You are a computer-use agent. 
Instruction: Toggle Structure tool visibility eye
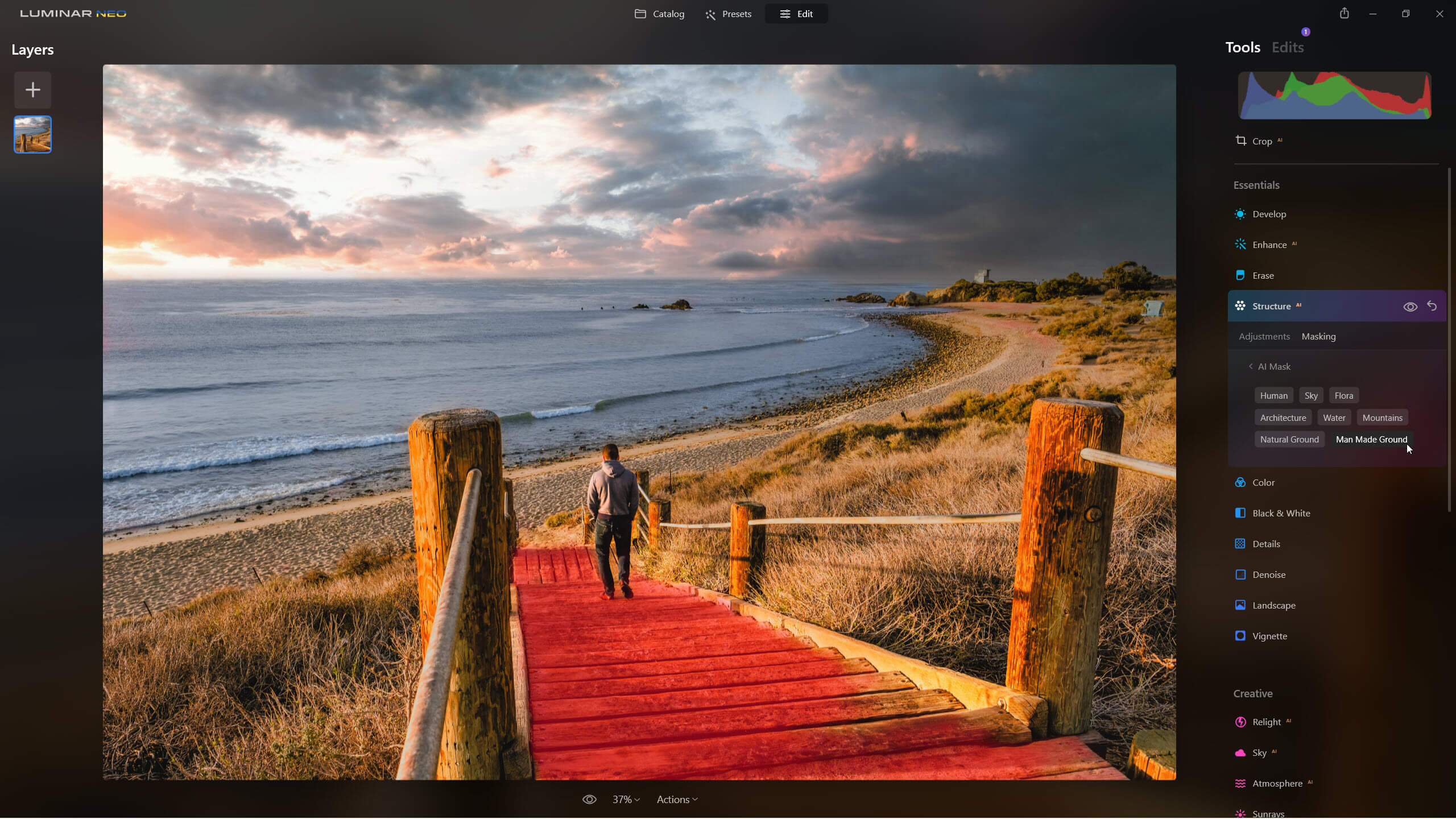pyautogui.click(x=1410, y=307)
